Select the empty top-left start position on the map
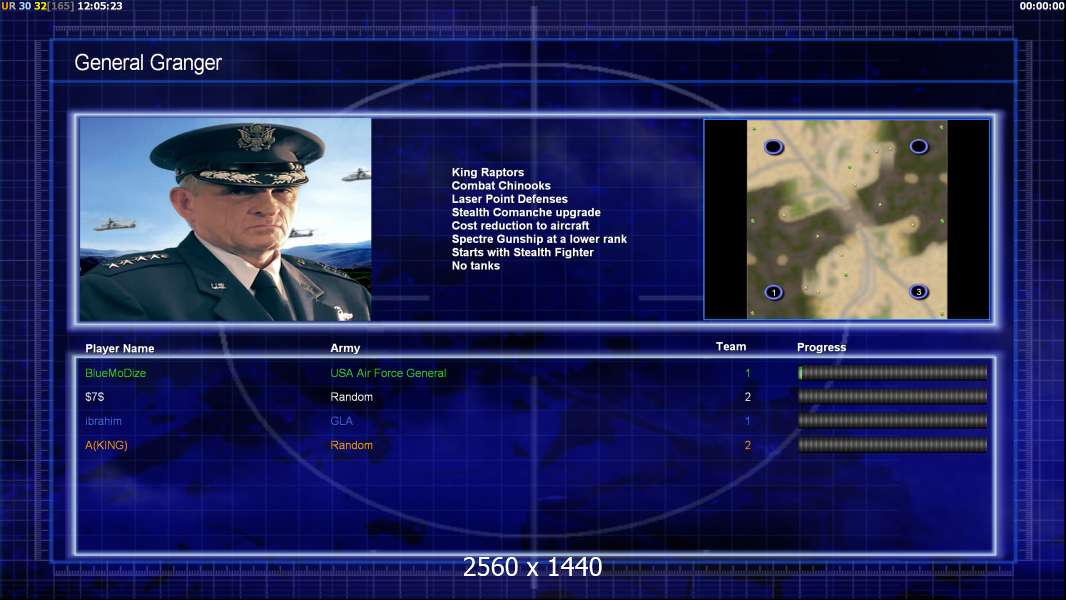This screenshot has height=600, width=1066. pyautogui.click(x=774, y=147)
